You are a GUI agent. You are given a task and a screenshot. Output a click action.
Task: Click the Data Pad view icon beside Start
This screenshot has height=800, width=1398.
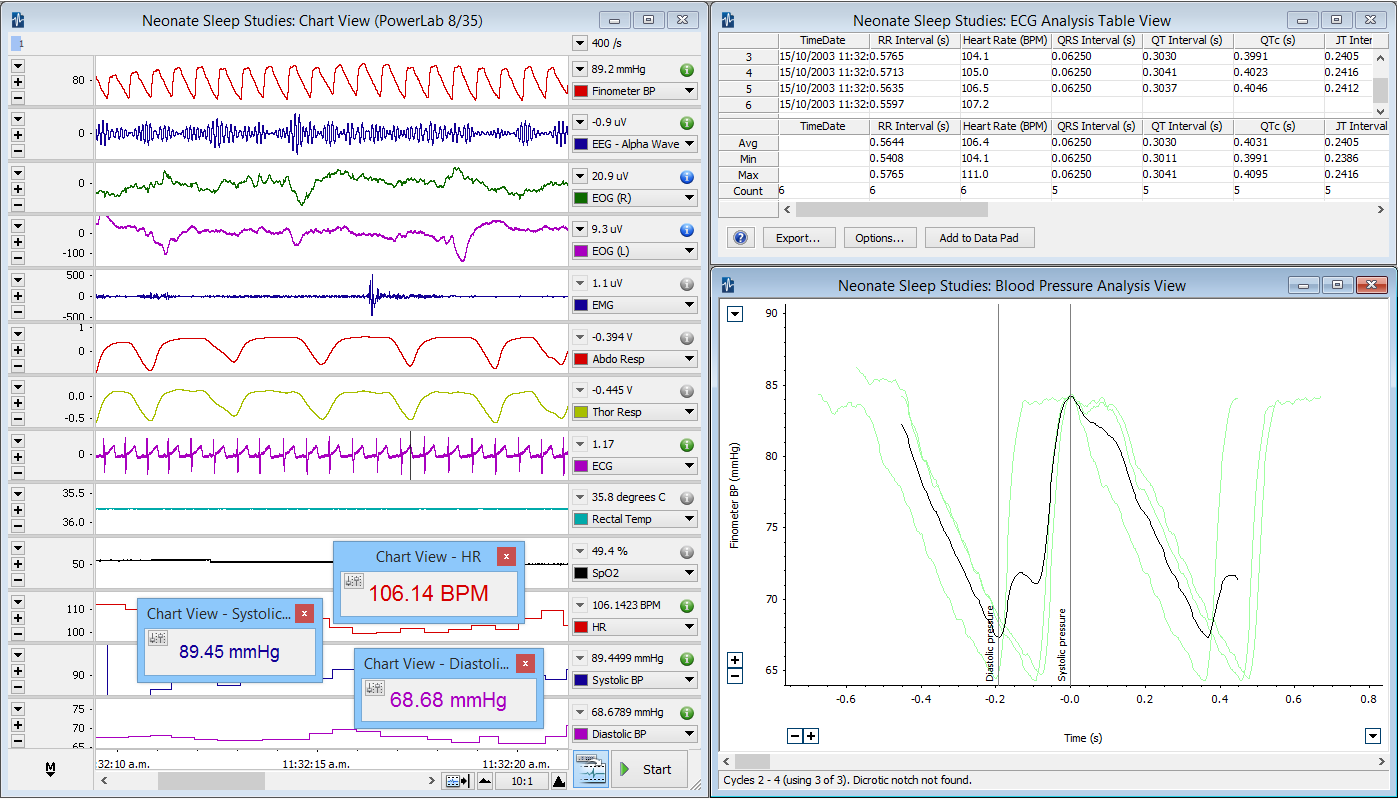click(591, 768)
